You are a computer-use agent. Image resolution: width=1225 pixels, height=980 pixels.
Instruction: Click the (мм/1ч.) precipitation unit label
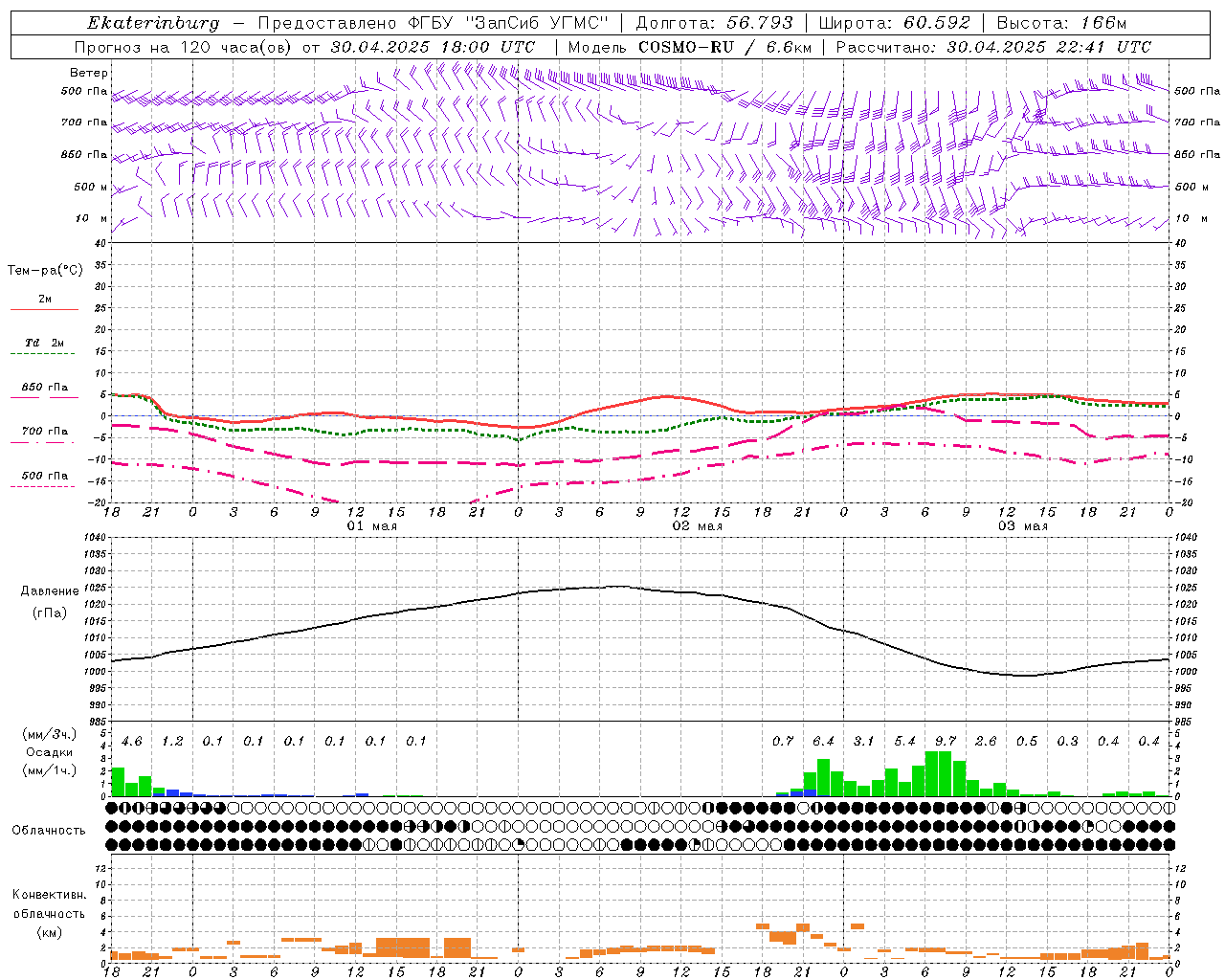click(49, 770)
